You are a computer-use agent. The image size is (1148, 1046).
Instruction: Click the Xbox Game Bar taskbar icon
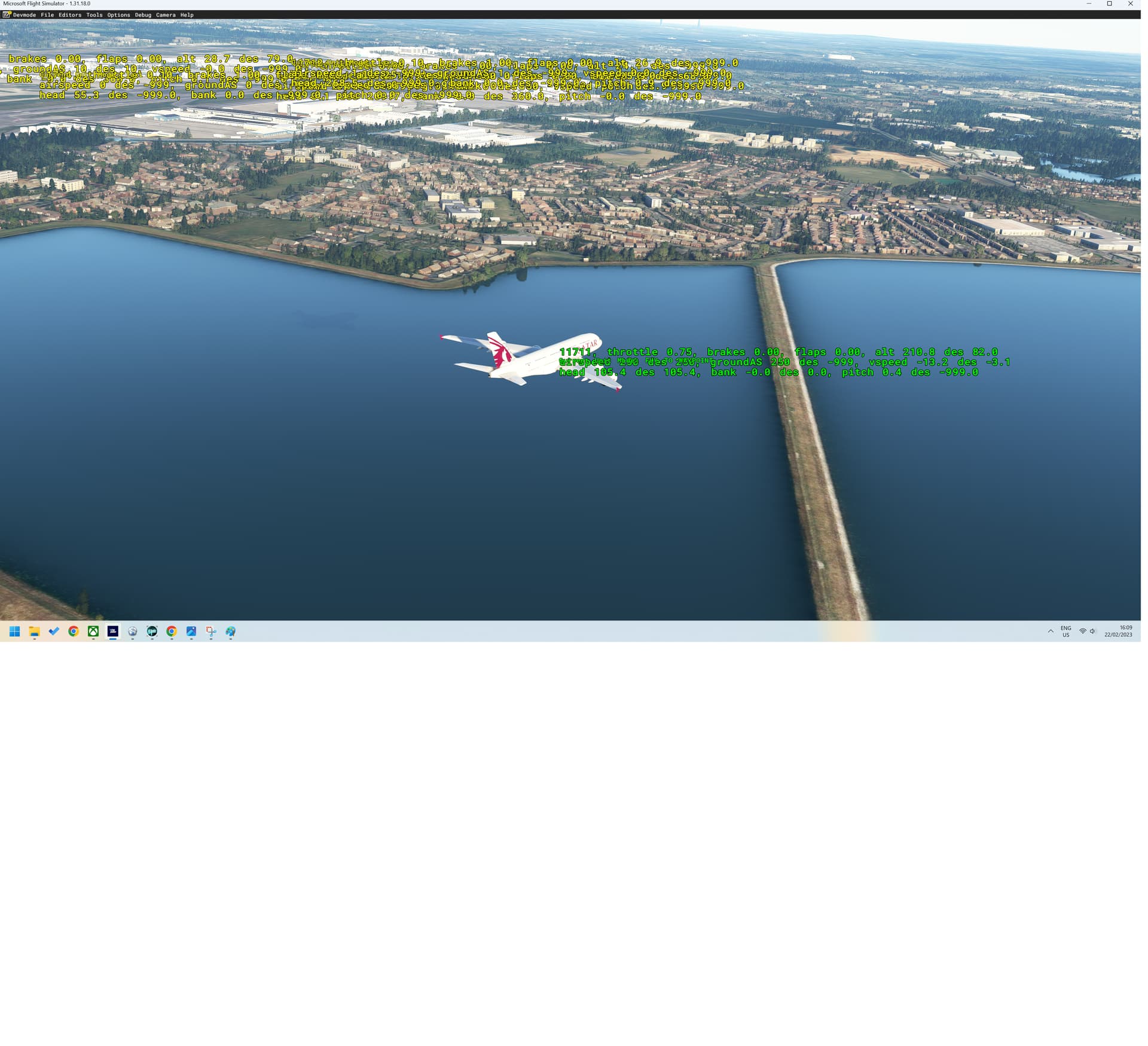(94, 631)
